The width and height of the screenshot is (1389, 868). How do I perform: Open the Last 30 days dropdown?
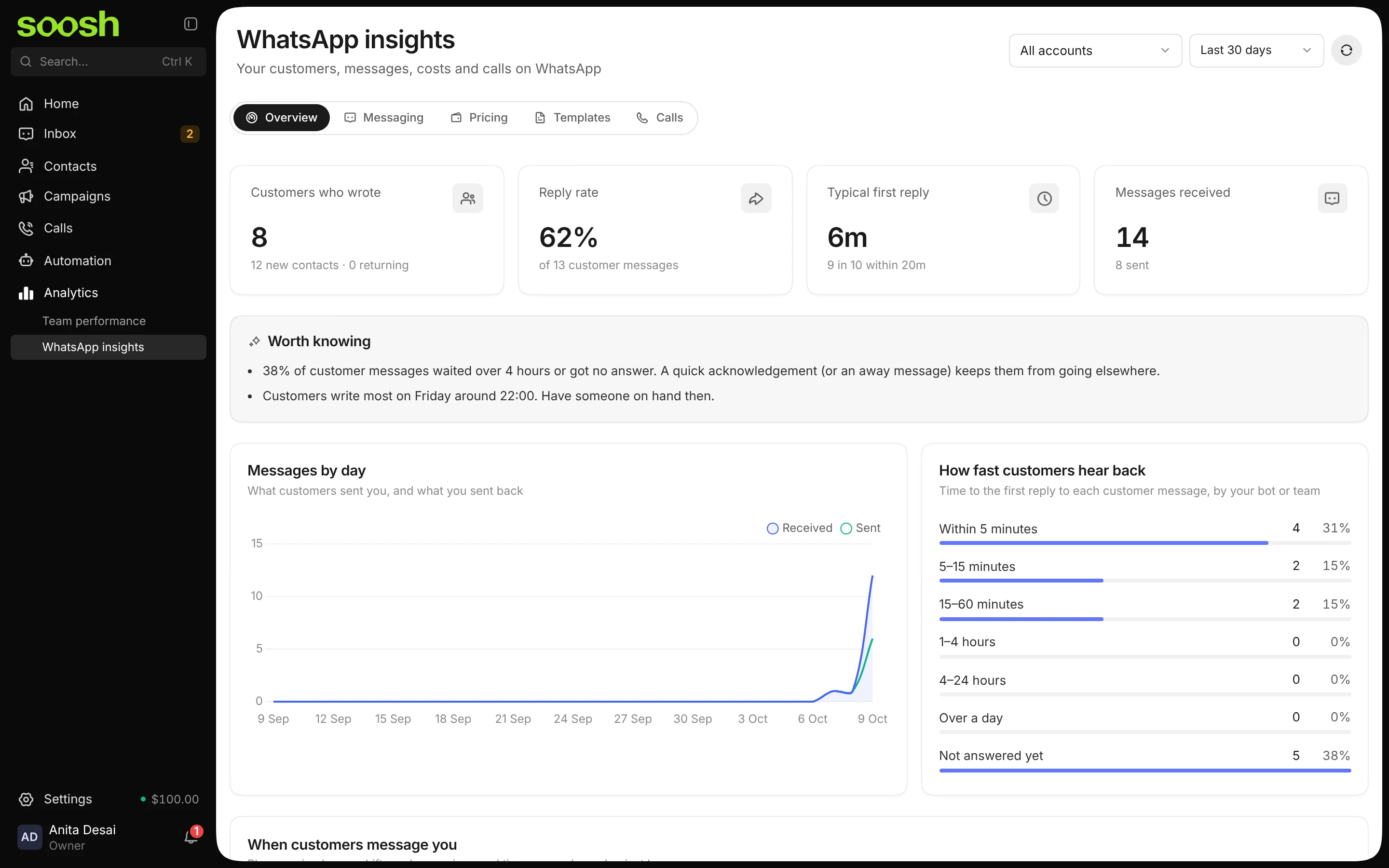pyautogui.click(x=1256, y=51)
